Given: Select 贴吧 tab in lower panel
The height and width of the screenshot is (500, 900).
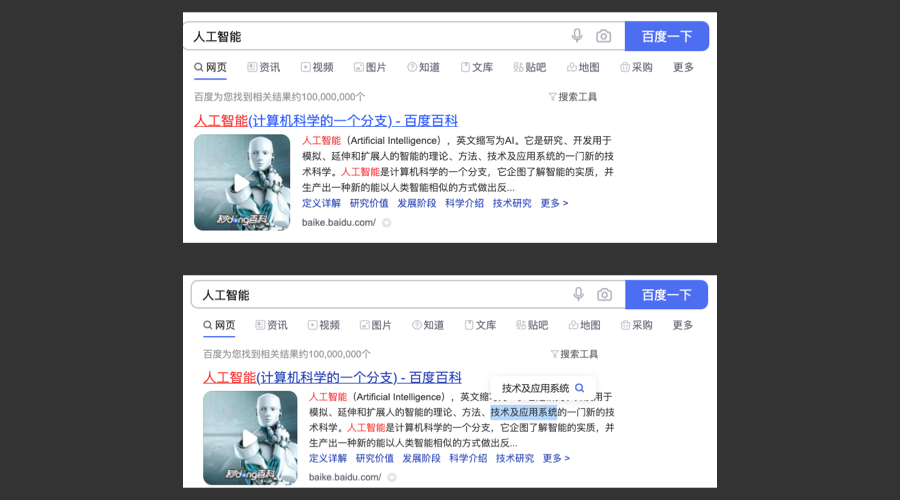Looking at the screenshot, I should point(532,325).
